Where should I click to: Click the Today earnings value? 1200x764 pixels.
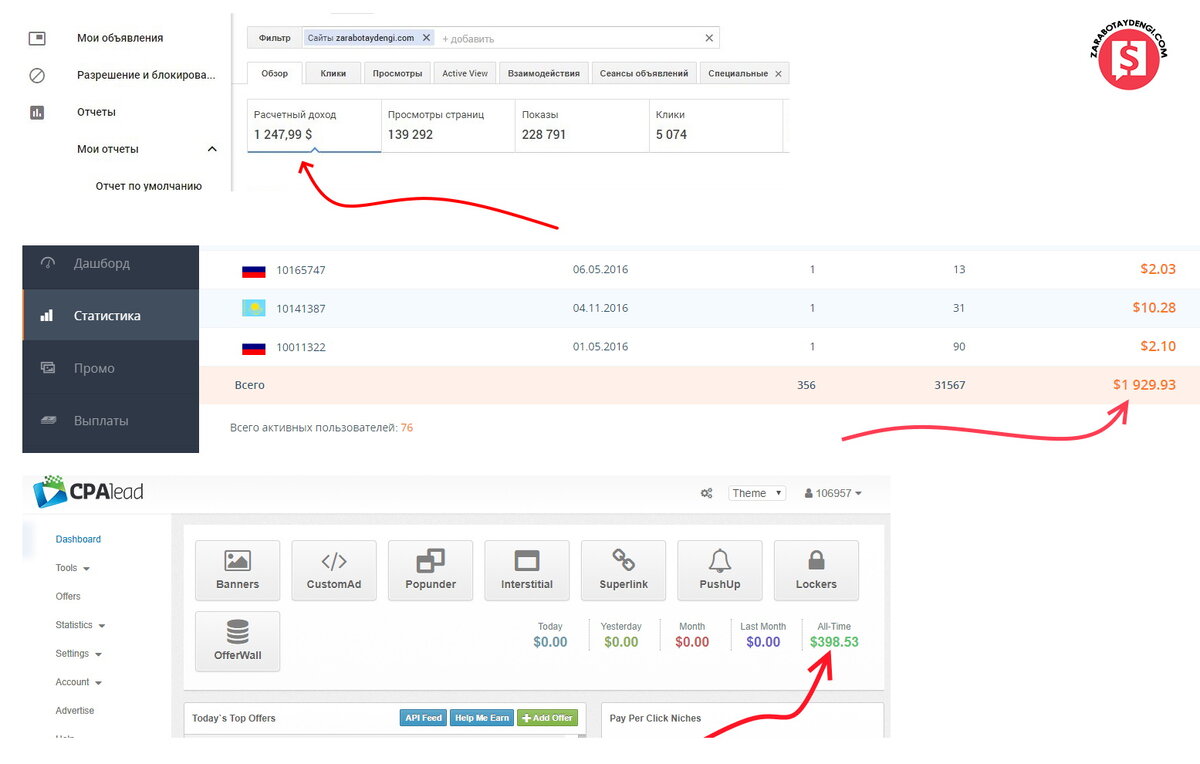click(x=550, y=642)
